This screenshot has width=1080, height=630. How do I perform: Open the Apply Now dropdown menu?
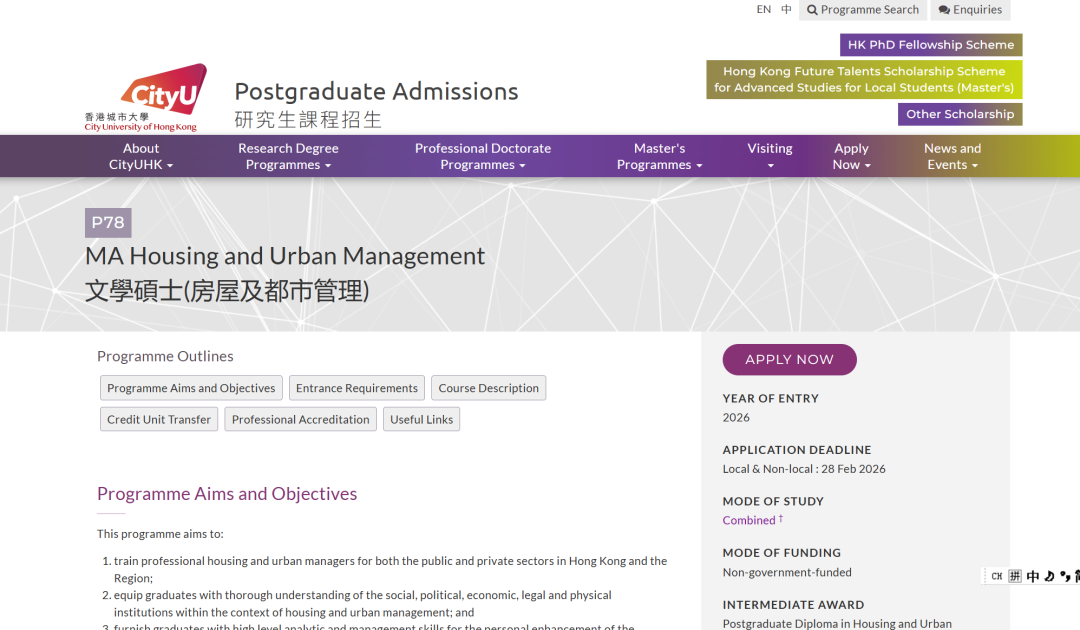pyautogui.click(x=851, y=156)
